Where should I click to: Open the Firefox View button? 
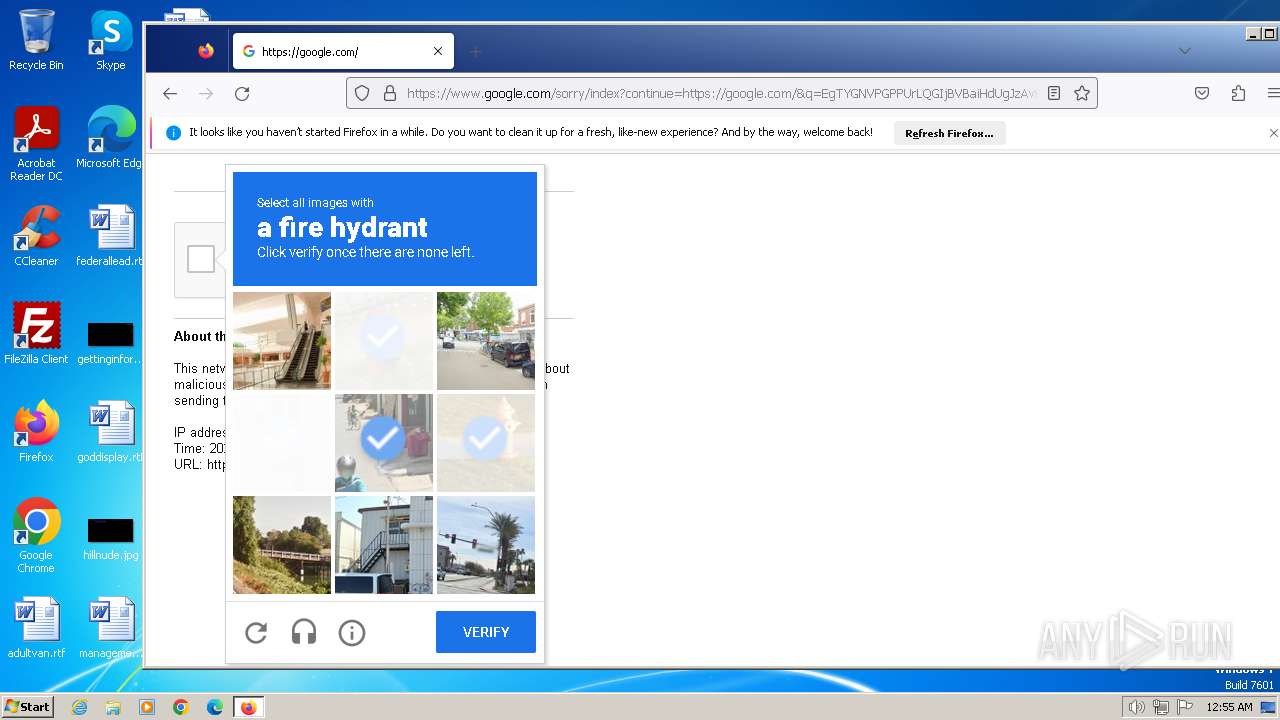pyautogui.click(x=206, y=51)
